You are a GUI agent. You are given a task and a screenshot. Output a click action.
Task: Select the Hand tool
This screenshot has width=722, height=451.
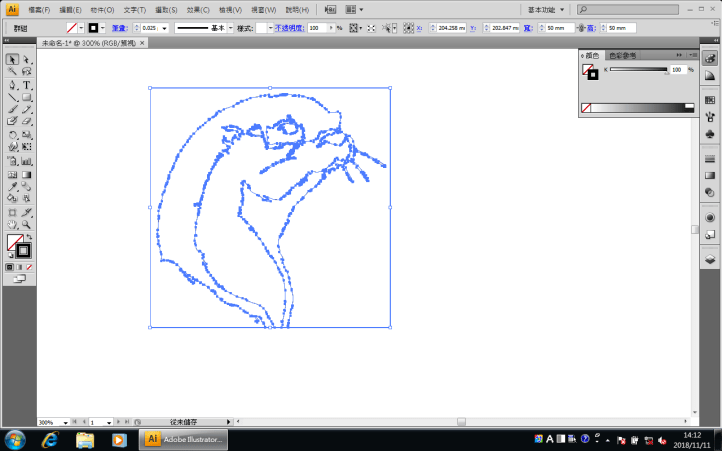[12, 225]
